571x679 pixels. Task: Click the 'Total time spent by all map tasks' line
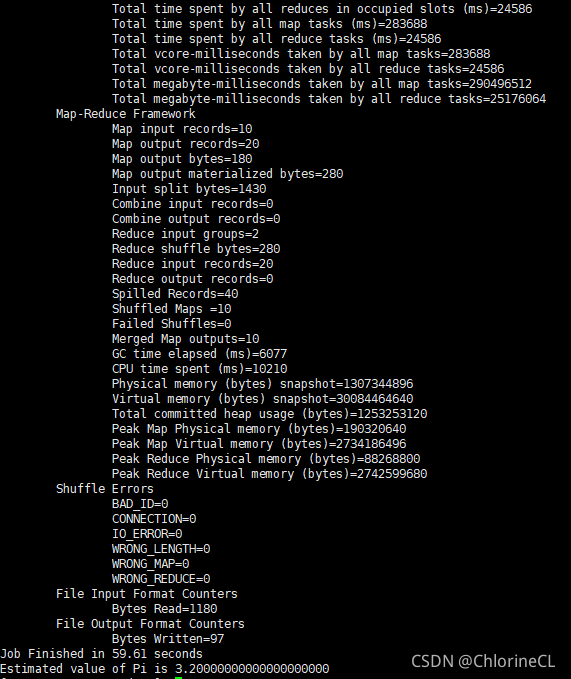(x=269, y=24)
